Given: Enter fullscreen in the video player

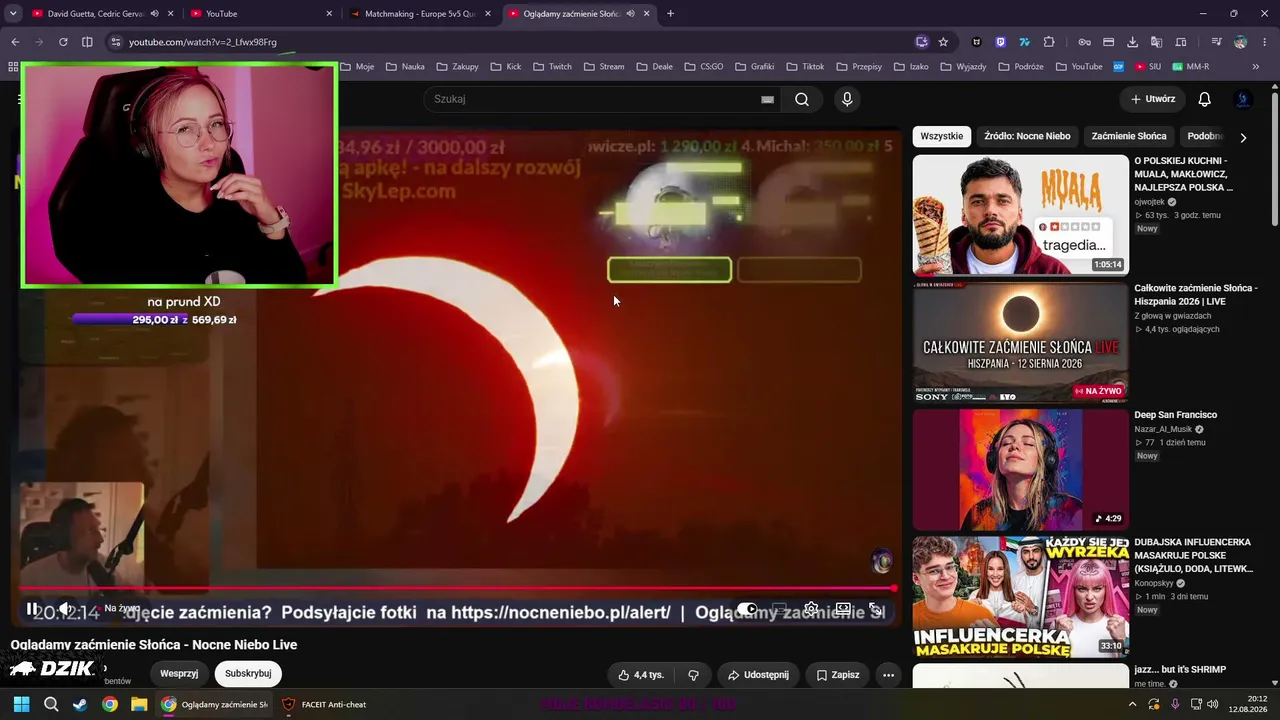Looking at the screenshot, I should click(875, 609).
